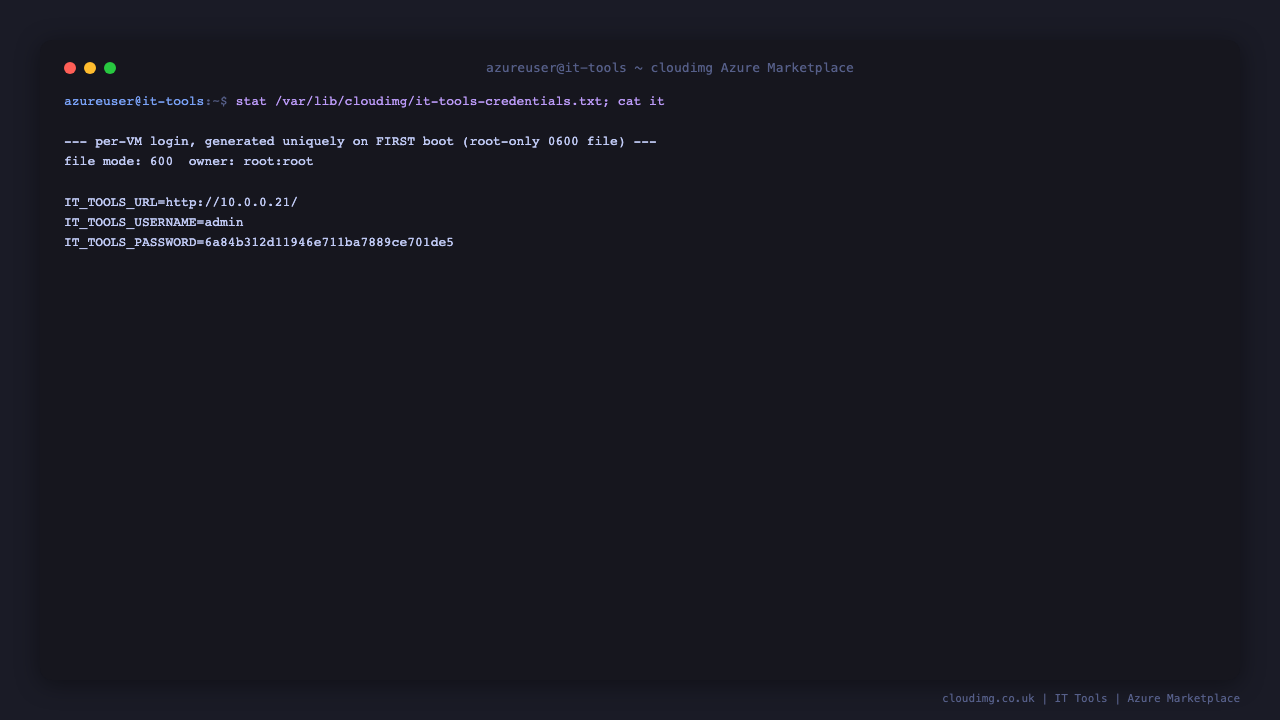Click the yellow minimize window dot
This screenshot has width=1280, height=720.
(90, 68)
